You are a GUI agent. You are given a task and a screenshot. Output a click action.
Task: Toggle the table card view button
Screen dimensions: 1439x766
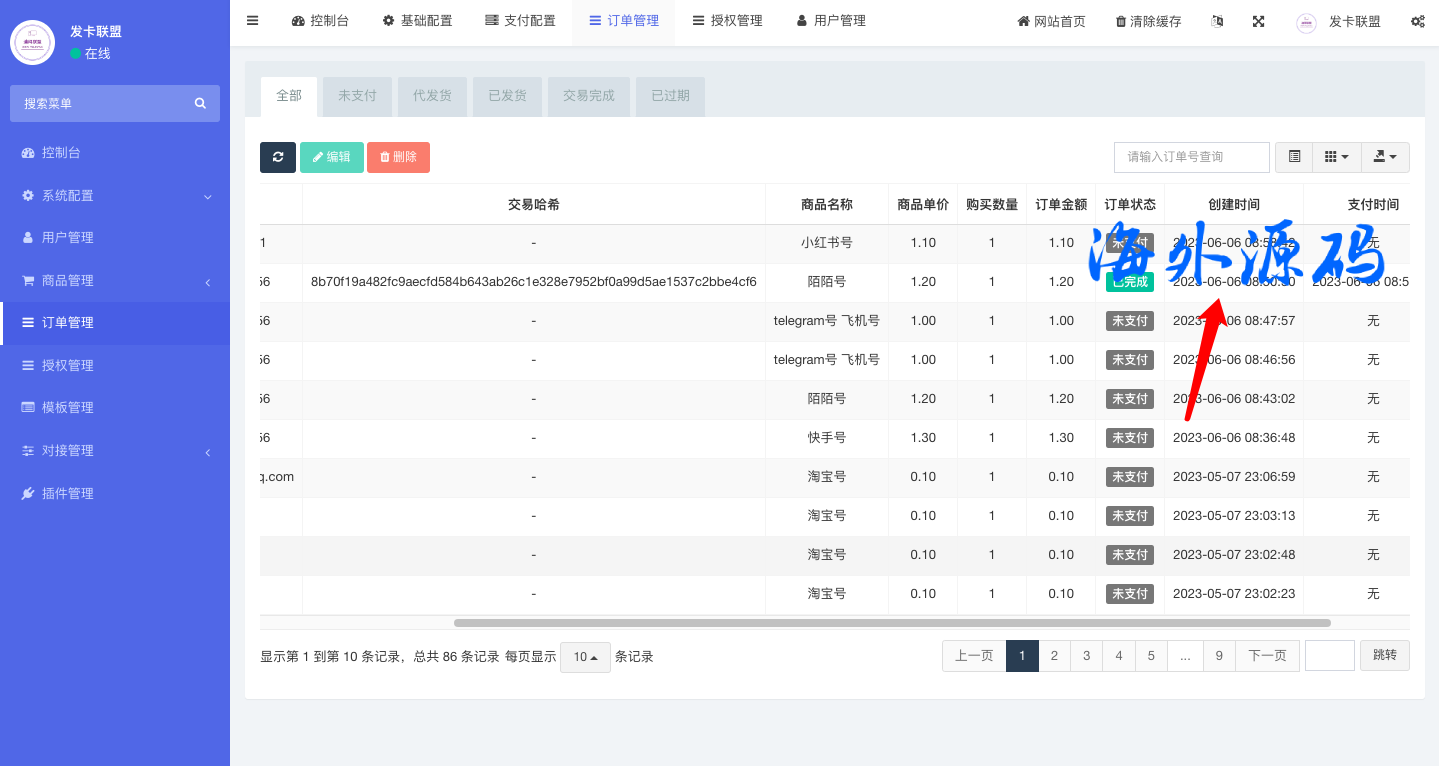tap(1294, 157)
